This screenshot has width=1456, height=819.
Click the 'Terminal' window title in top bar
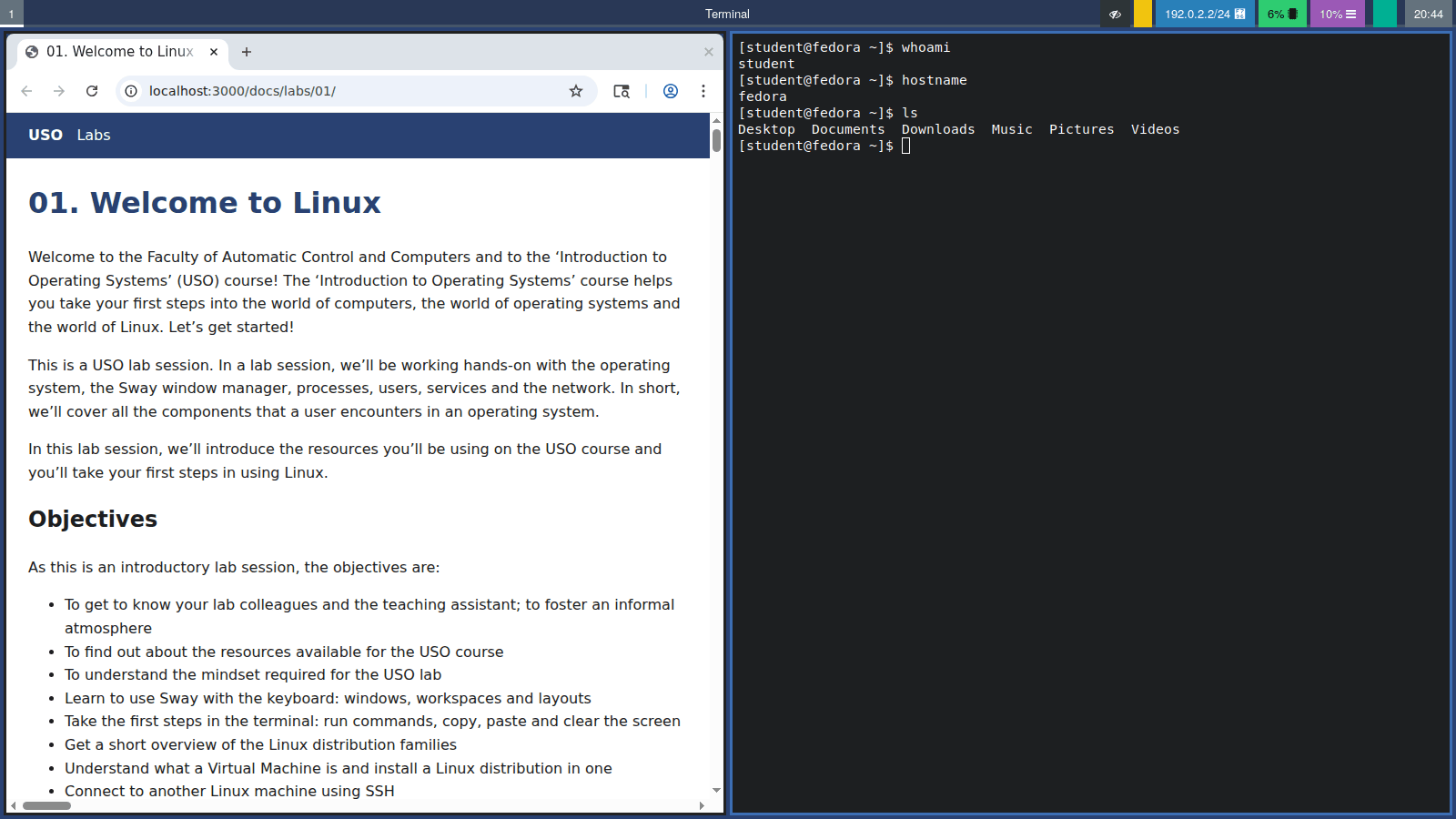(x=727, y=14)
